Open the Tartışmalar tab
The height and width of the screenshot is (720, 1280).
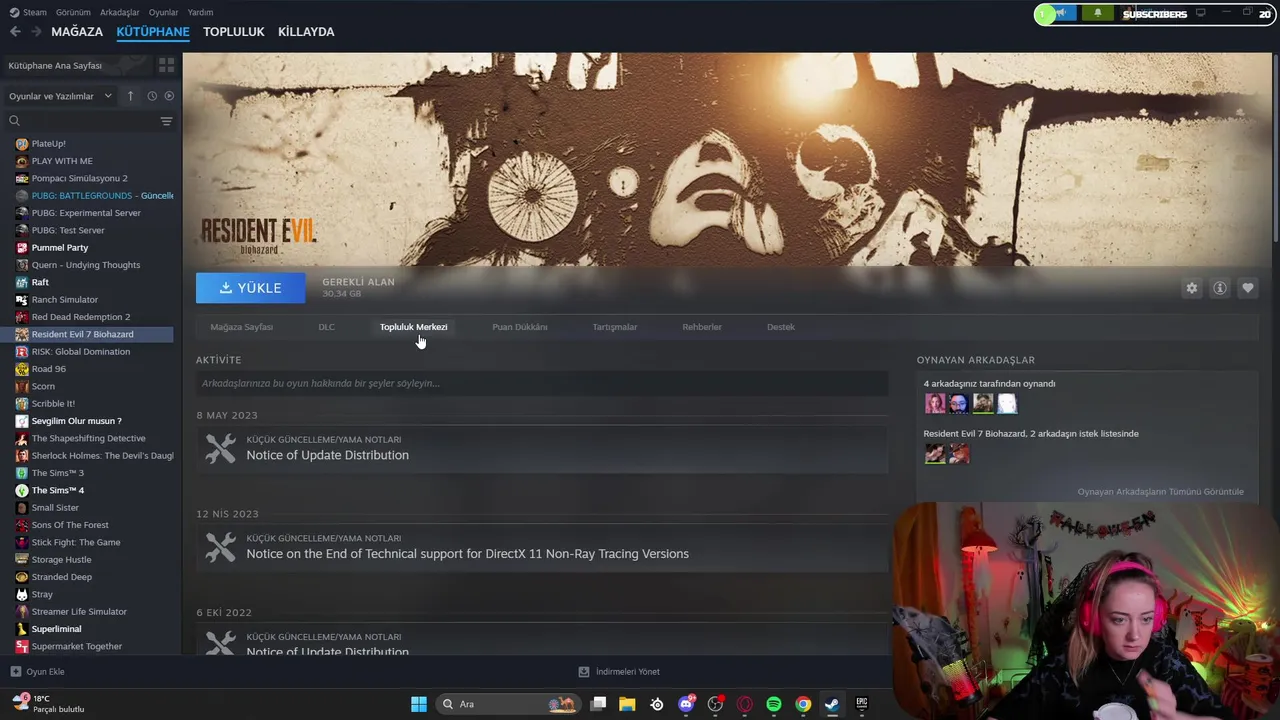click(x=615, y=327)
